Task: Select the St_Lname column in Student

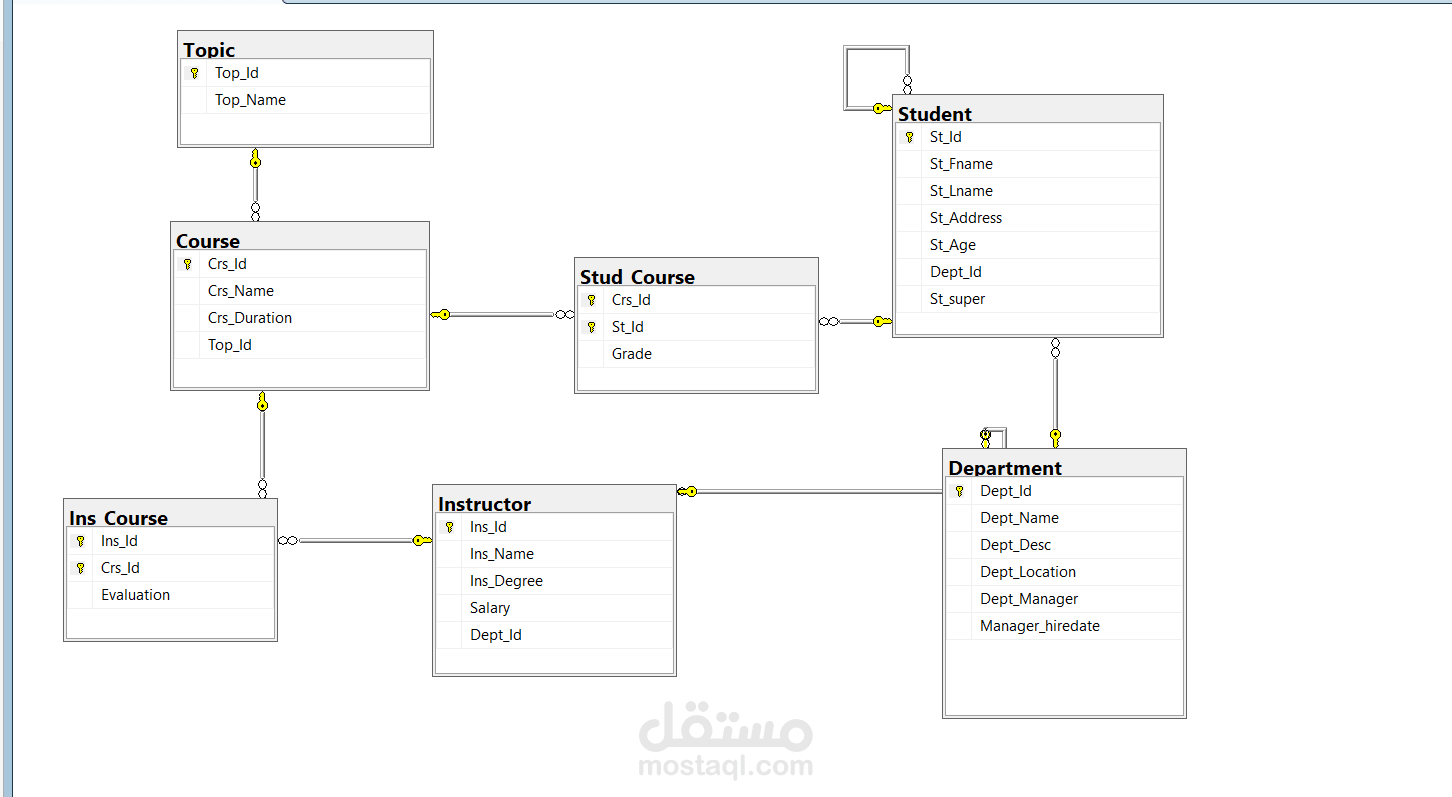Action: [1028, 191]
